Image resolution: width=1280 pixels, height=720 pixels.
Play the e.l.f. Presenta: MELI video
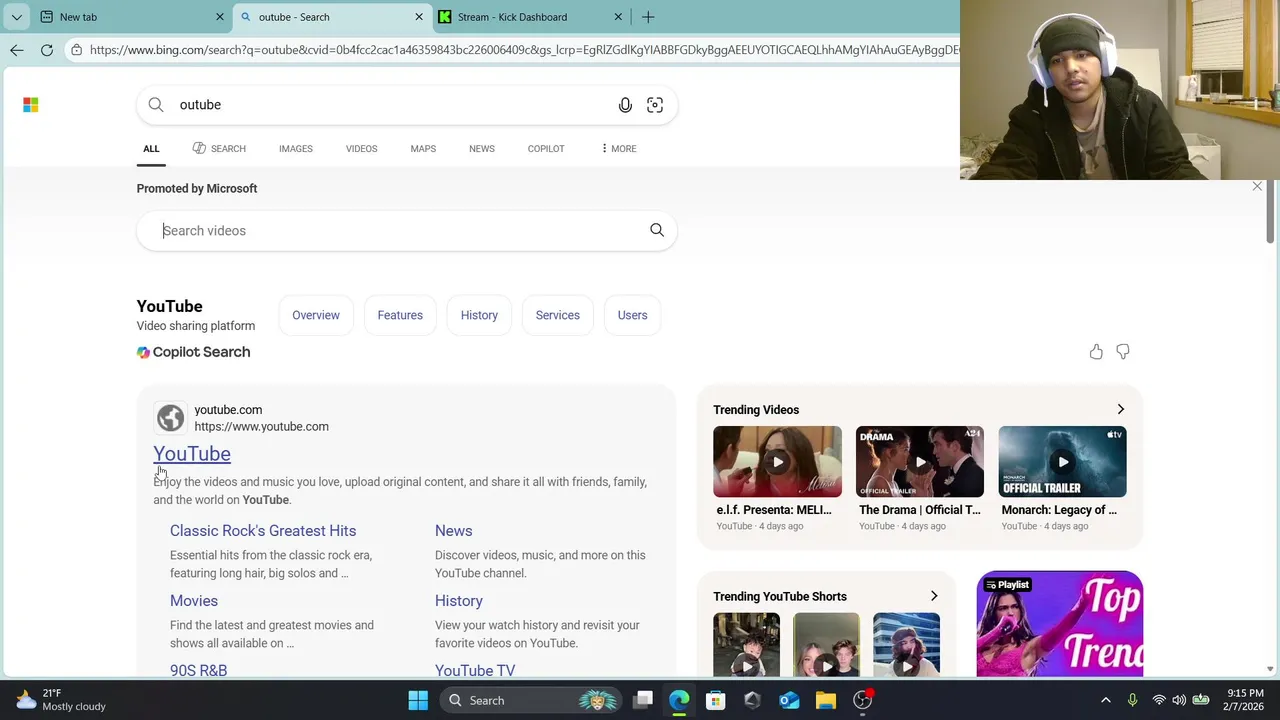tap(777, 462)
